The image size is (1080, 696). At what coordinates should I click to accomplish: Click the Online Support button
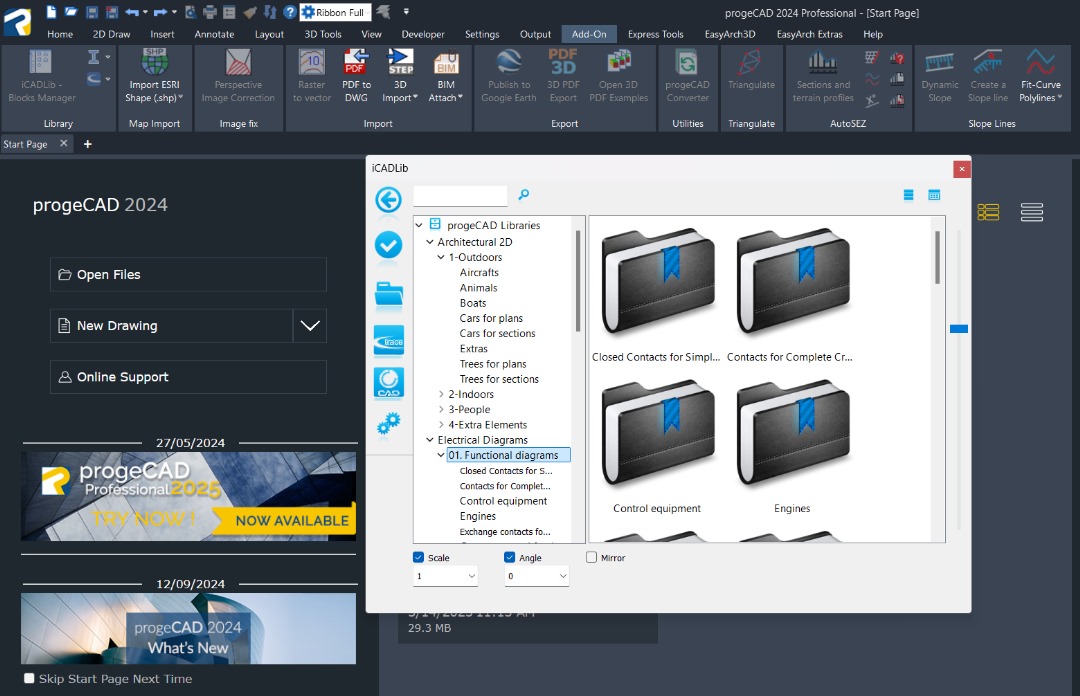pyautogui.click(x=188, y=377)
